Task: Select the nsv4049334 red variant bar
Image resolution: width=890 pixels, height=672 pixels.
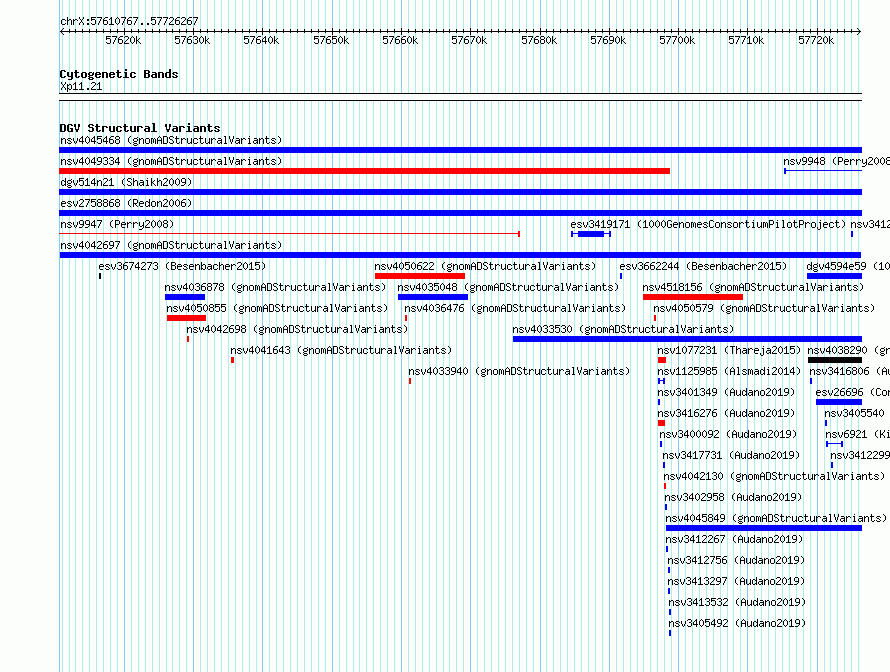Action: coord(364,171)
